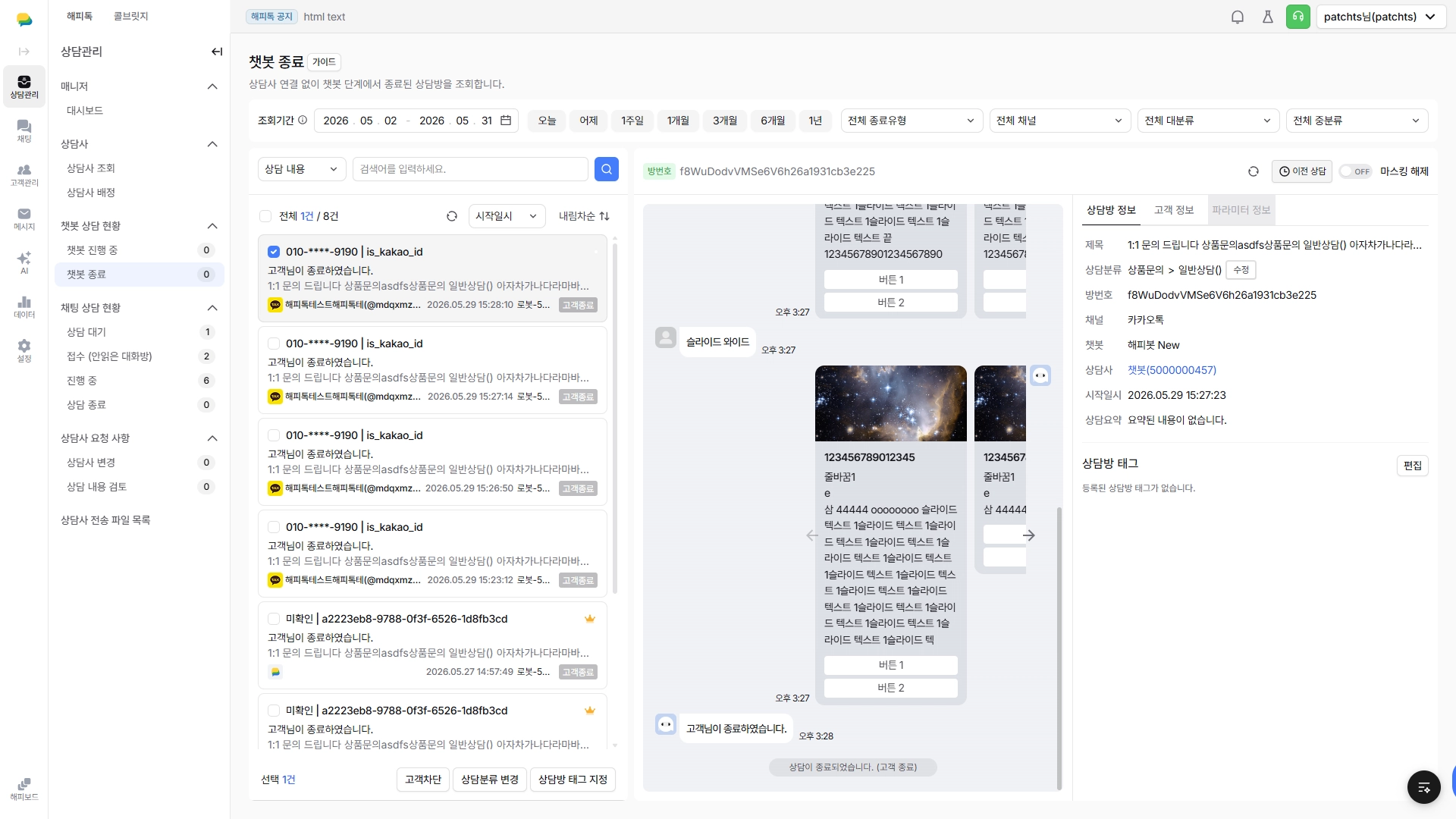Click the 이전 상담 button
Viewport: 1456px width, 819px height.
[1302, 171]
